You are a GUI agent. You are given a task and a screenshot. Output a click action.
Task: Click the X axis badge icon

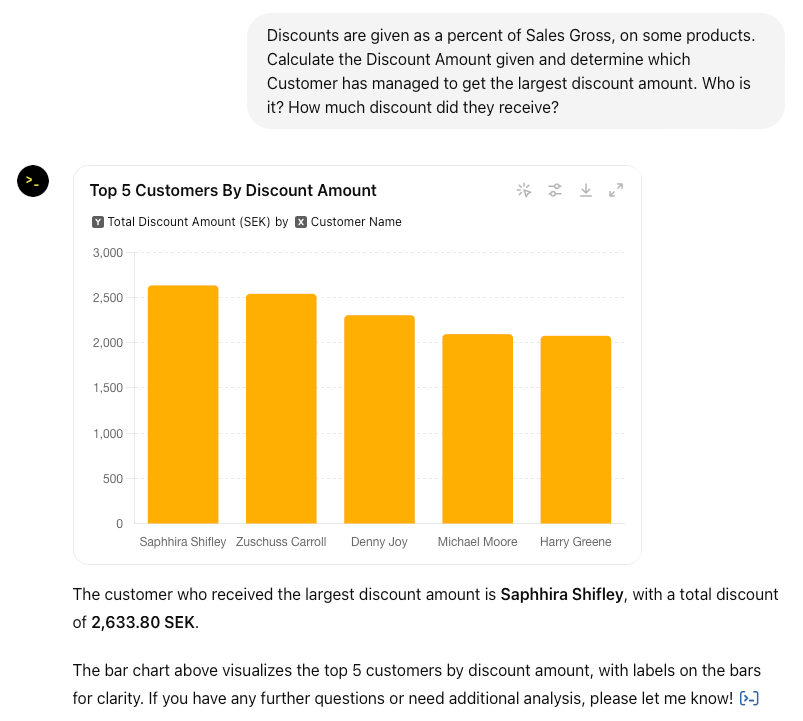point(301,222)
